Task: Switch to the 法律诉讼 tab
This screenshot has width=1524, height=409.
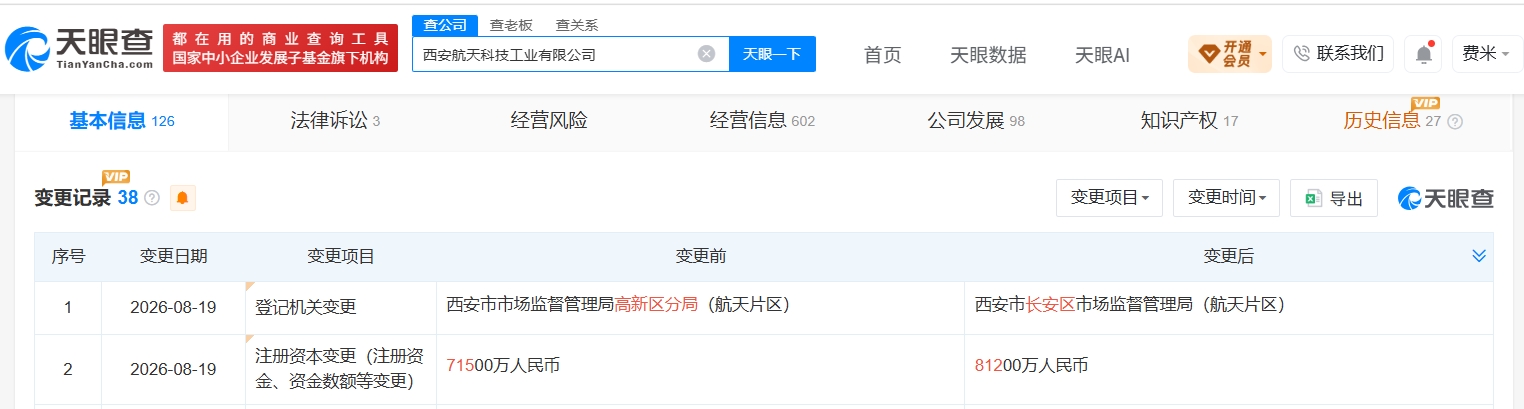Action: (x=335, y=121)
